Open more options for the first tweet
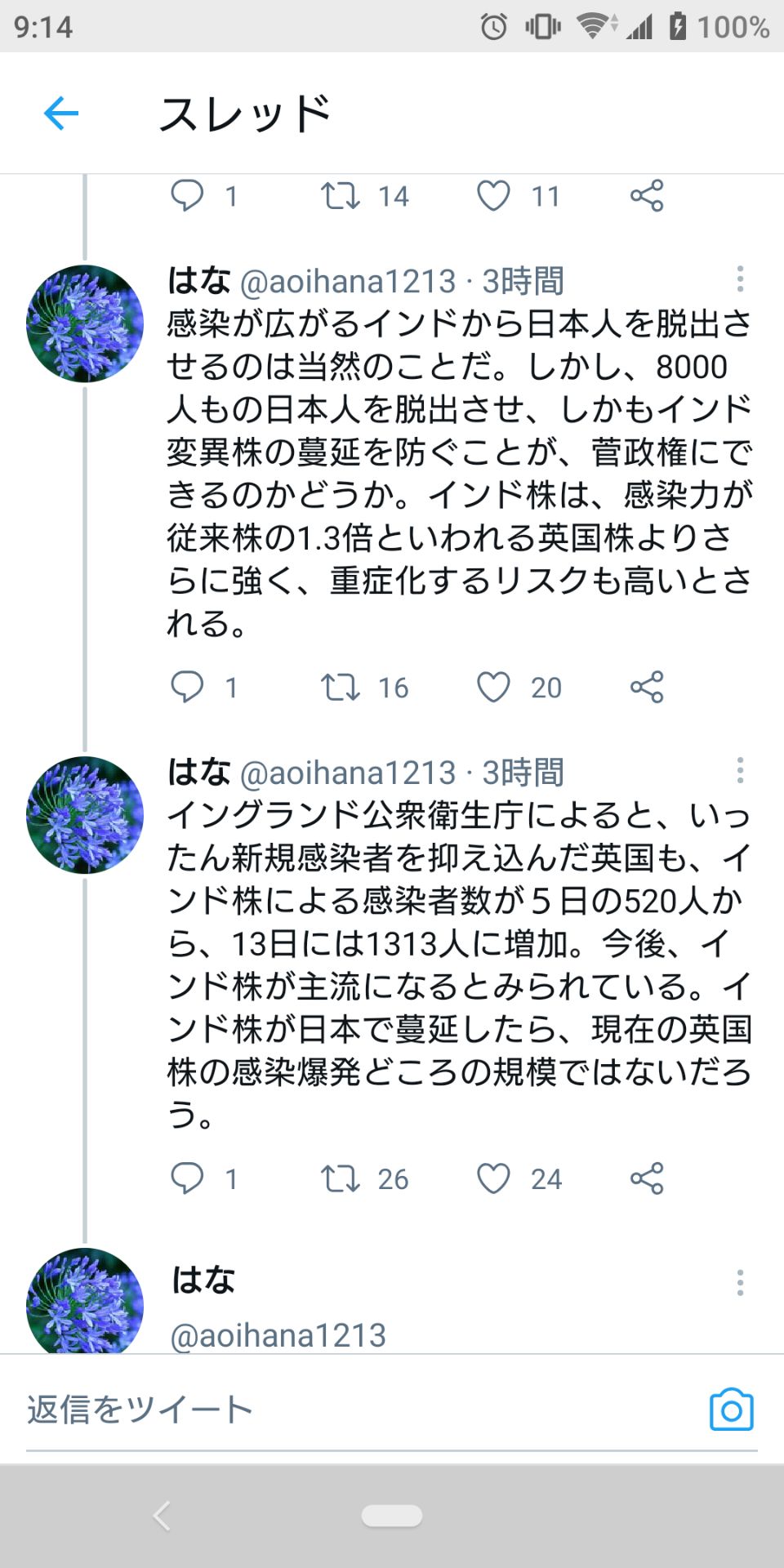The image size is (784, 1568). (x=740, y=280)
